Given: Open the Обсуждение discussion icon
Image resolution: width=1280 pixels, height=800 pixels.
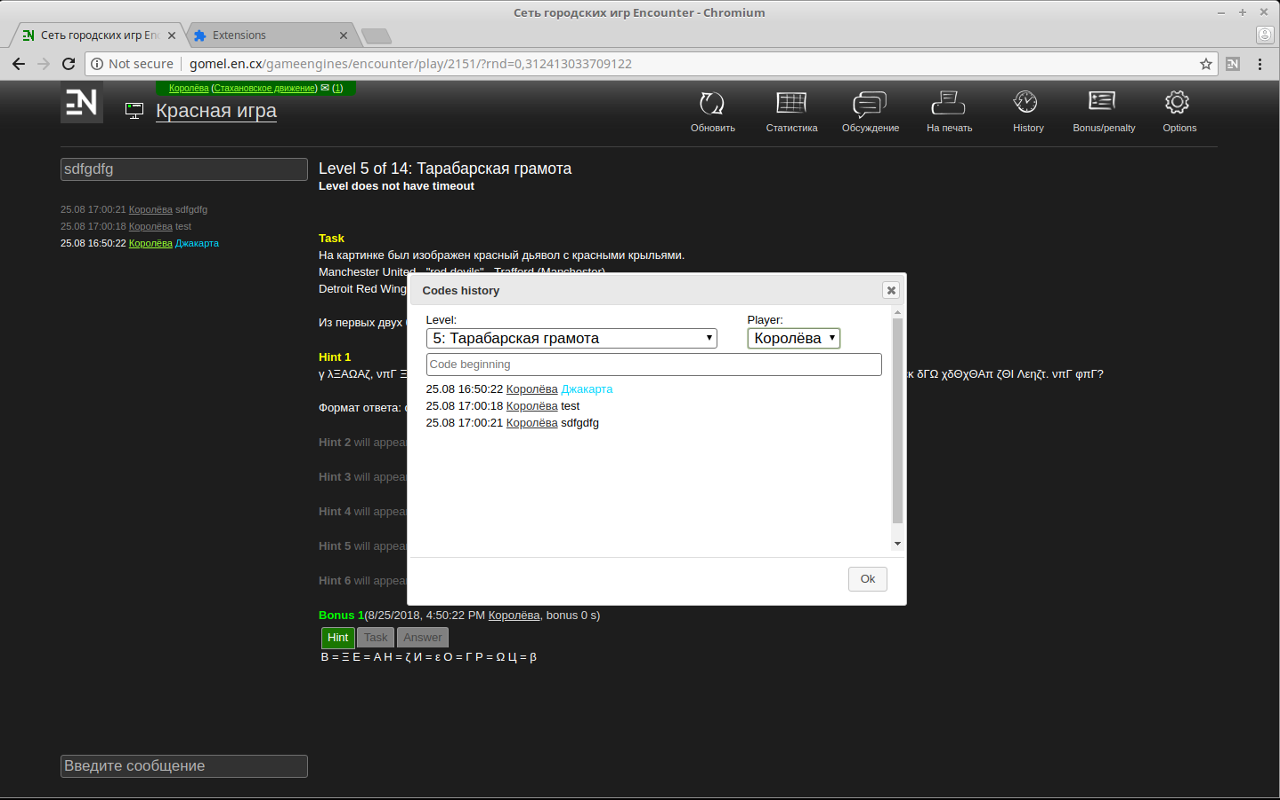Looking at the screenshot, I should (870, 104).
